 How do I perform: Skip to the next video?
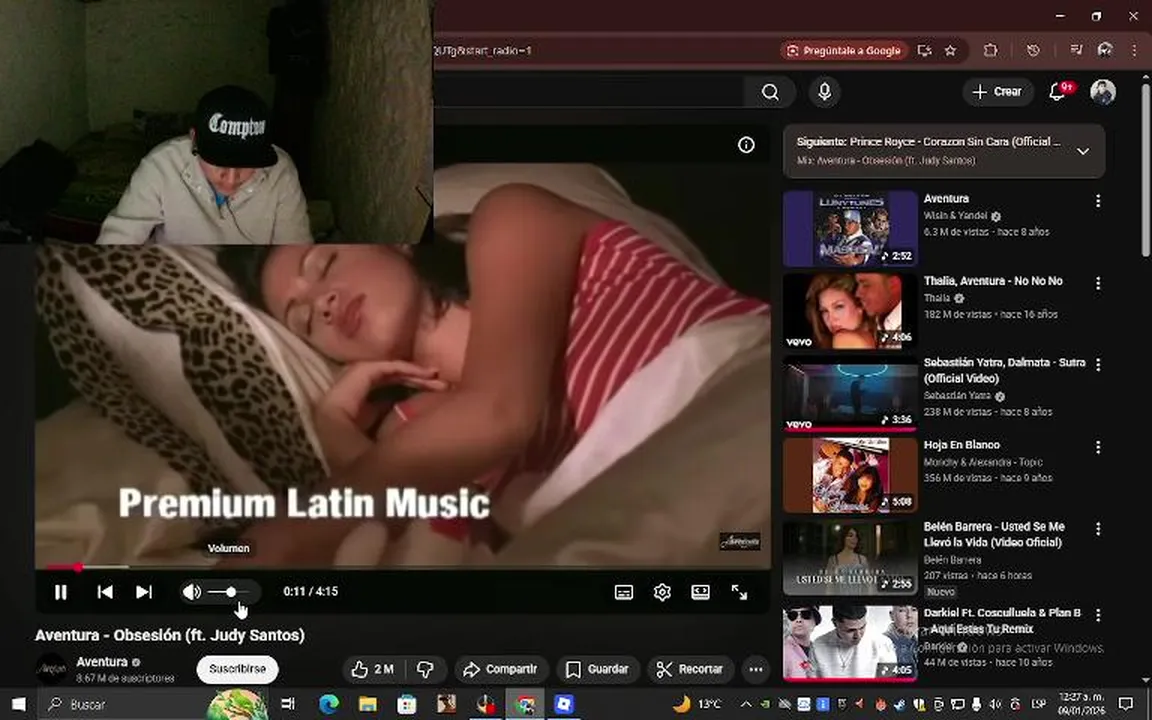tap(144, 592)
